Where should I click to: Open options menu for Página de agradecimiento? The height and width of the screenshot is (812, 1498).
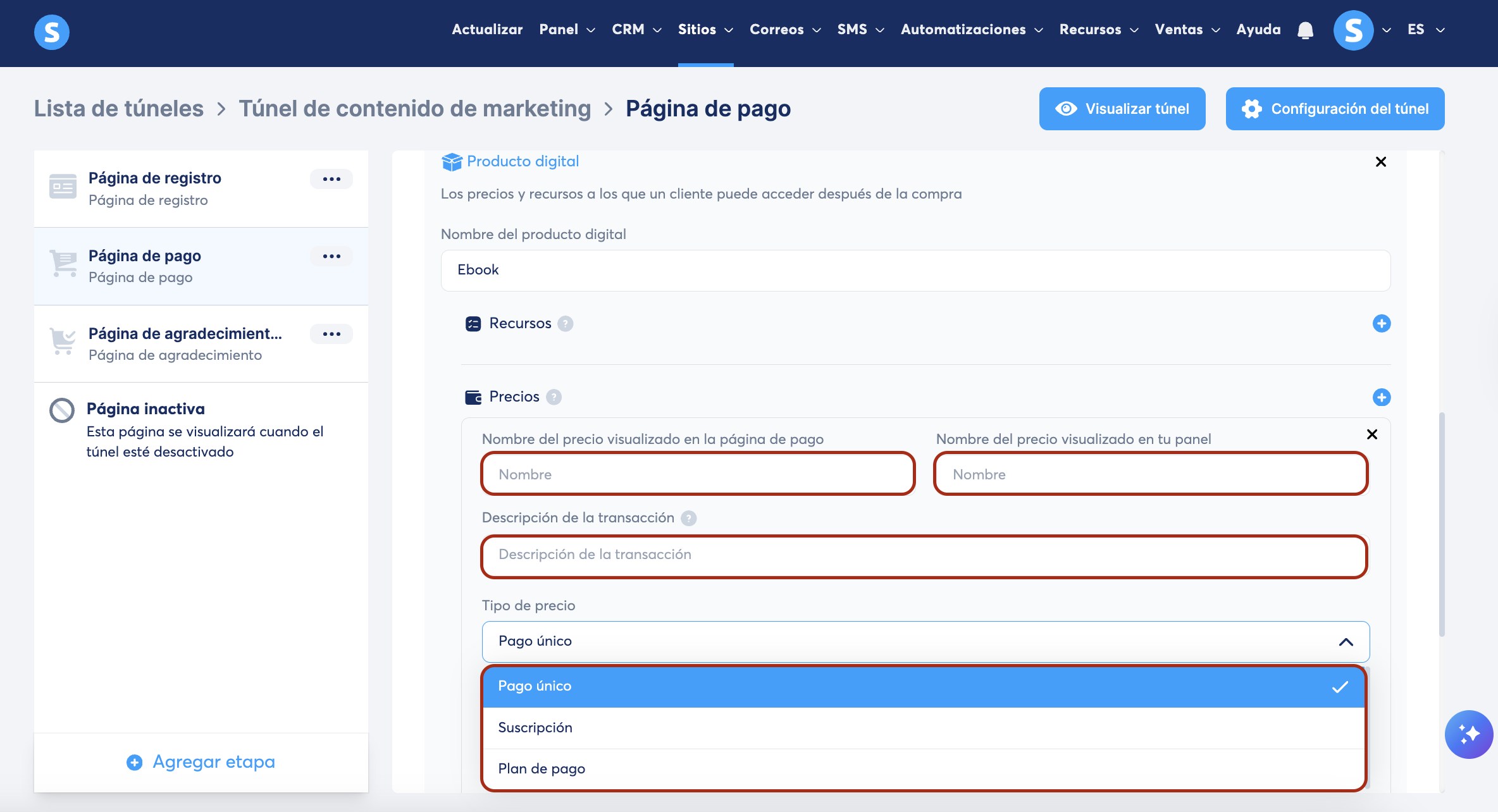pos(331,334)
